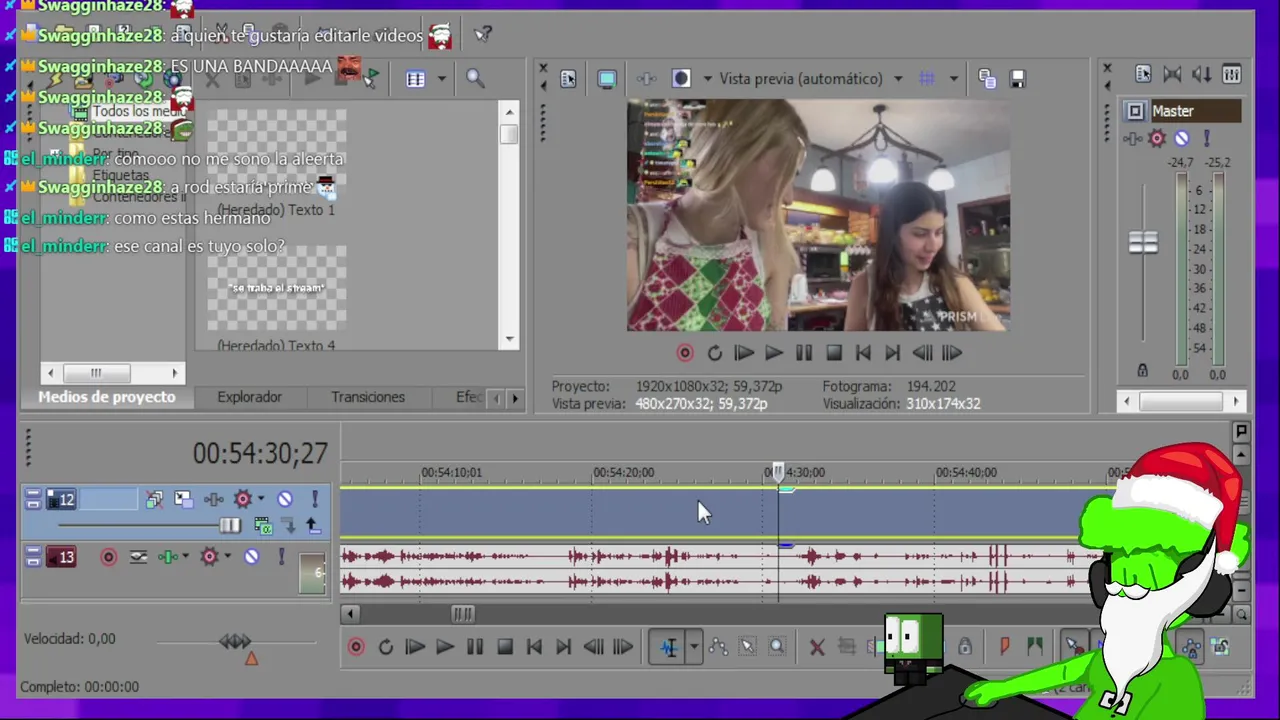Open mixing console from master panel
Screen dimensions: 1280x720
click(1232, 74)
